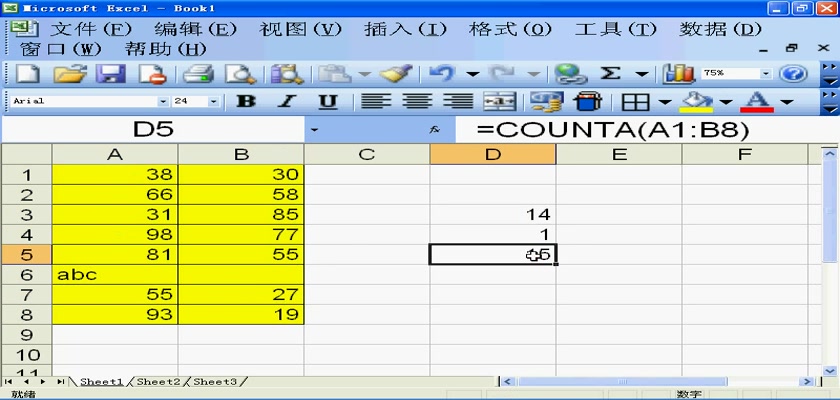
Task: Toggle Bold formatting
Action: point(245,102)
